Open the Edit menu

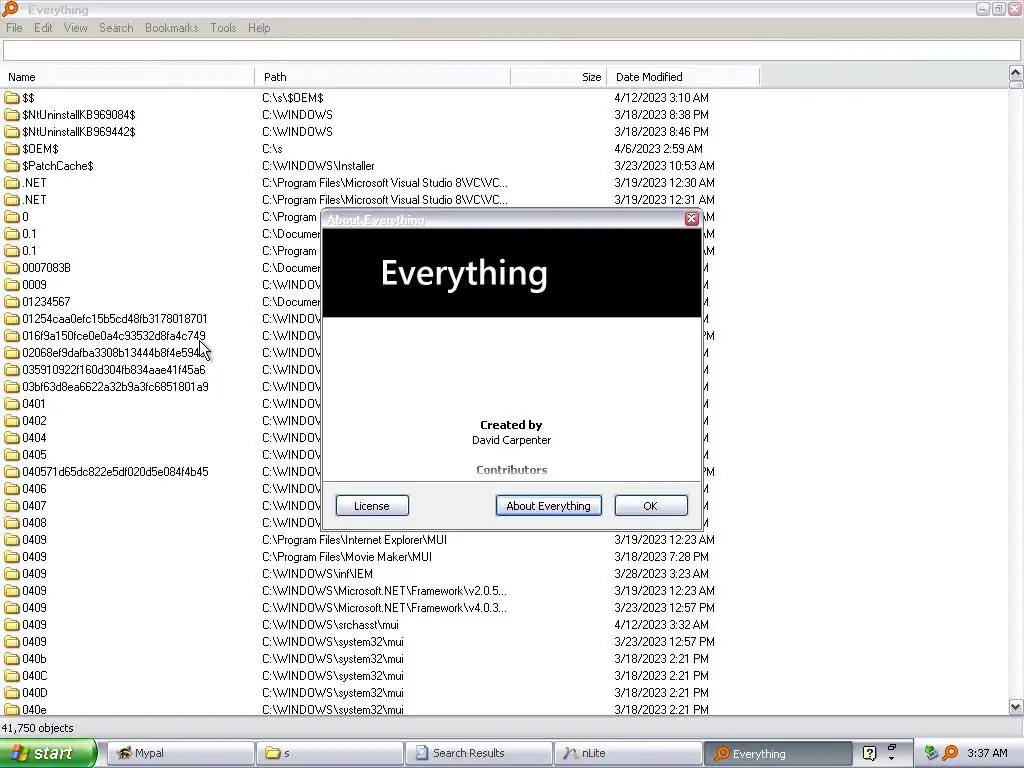[43, 28]
